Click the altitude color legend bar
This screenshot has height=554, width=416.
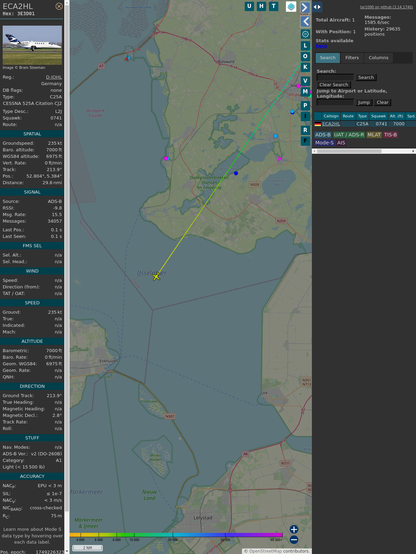click(176, 535)
